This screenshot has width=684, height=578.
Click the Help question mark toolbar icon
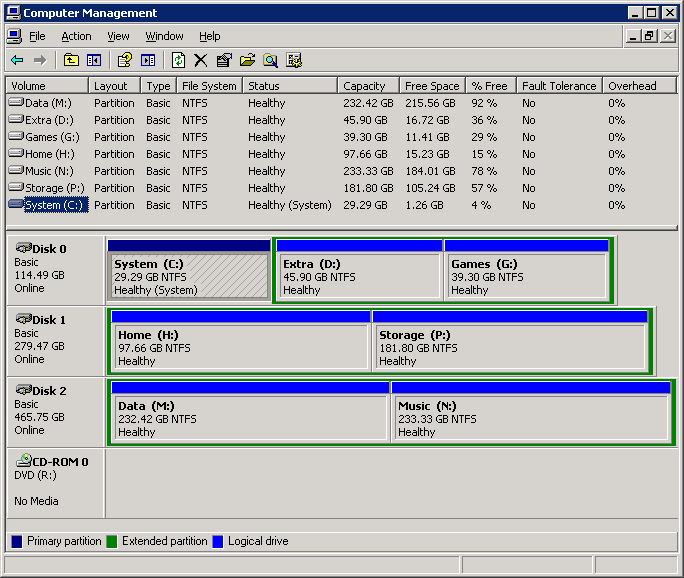click(125, 60)
